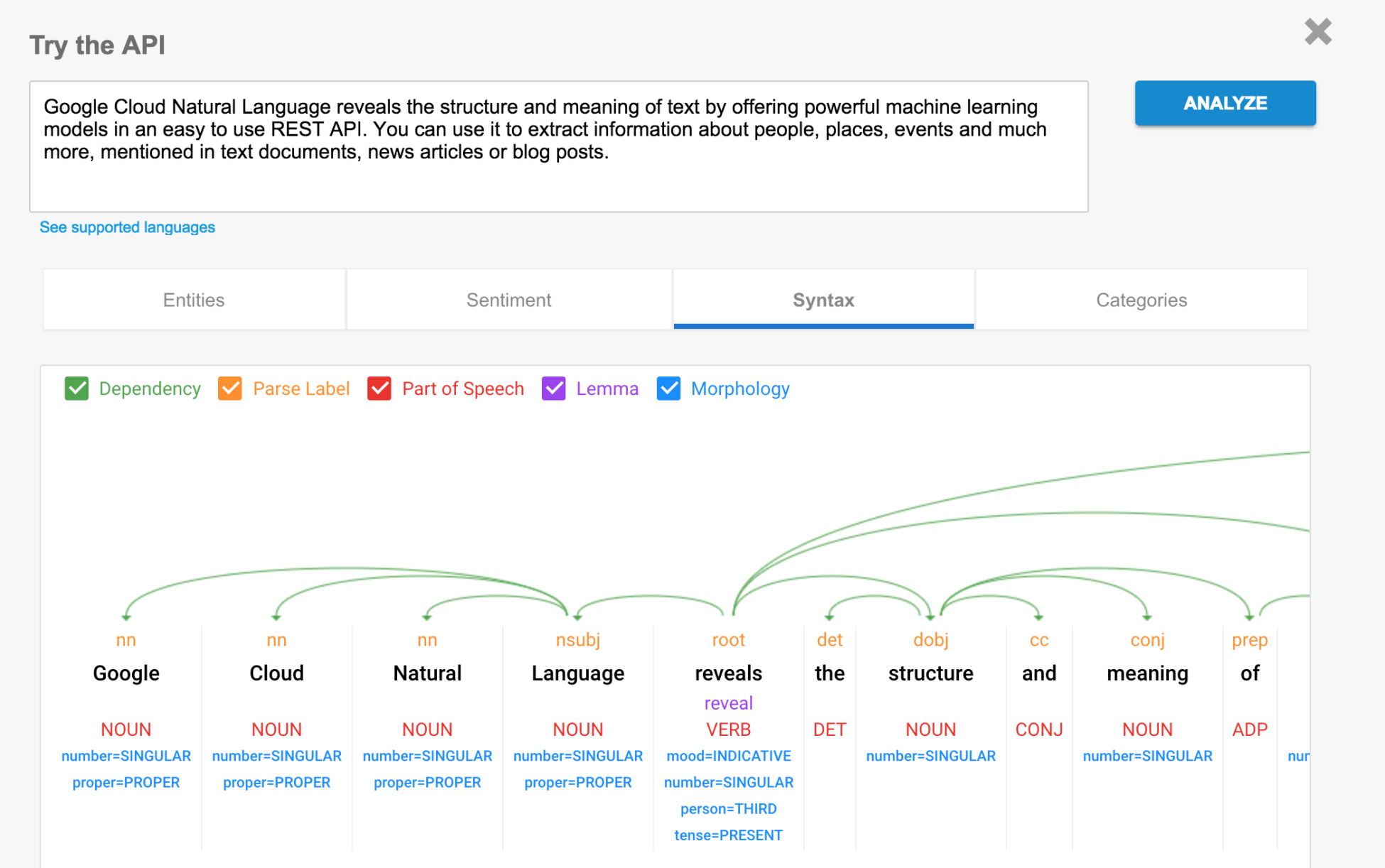Click the ANALYZE button

(x=1224, y=103)
